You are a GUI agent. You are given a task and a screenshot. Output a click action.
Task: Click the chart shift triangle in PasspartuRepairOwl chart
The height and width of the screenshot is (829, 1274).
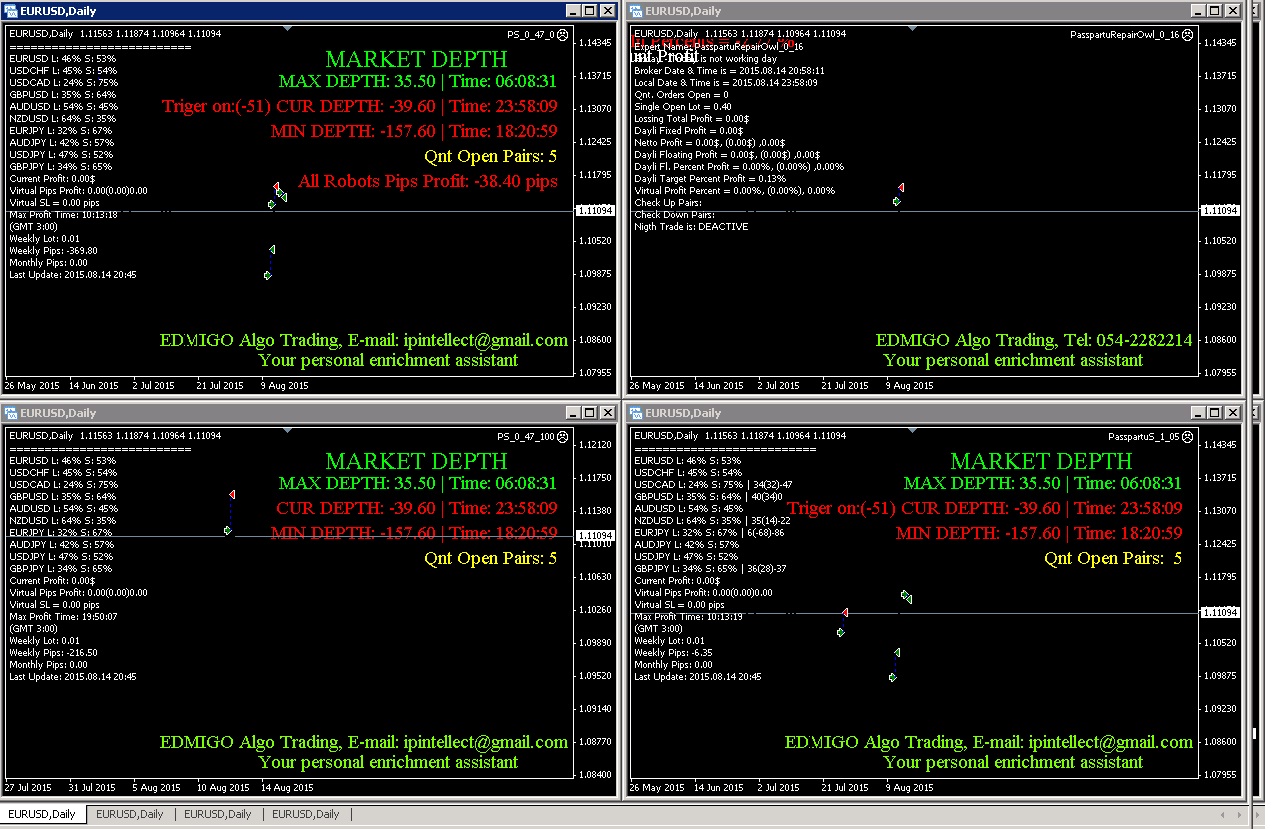coord(912,28)
